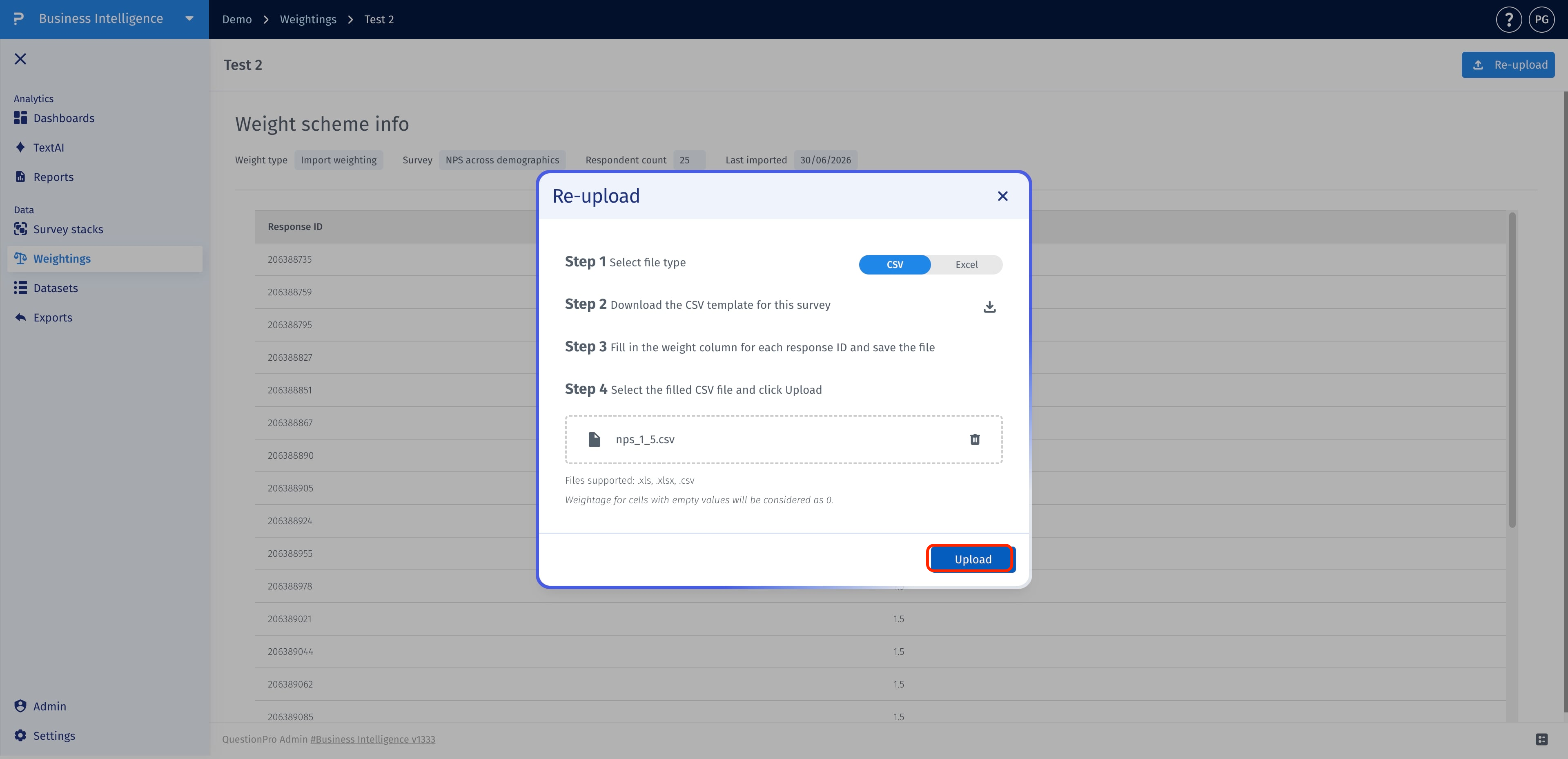Click the table's vertical scrollbar

pyautogui.click(x=1512, y=371)
